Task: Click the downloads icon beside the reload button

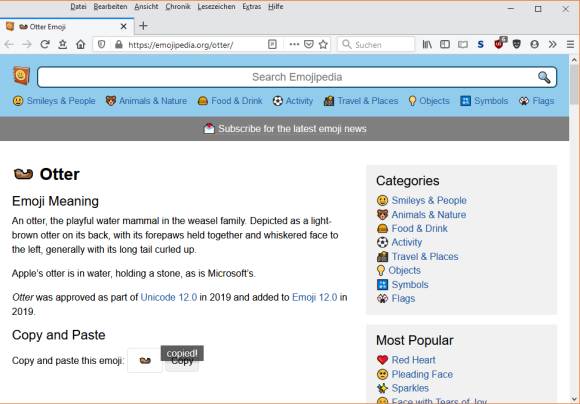Action: tap(63, 44)
